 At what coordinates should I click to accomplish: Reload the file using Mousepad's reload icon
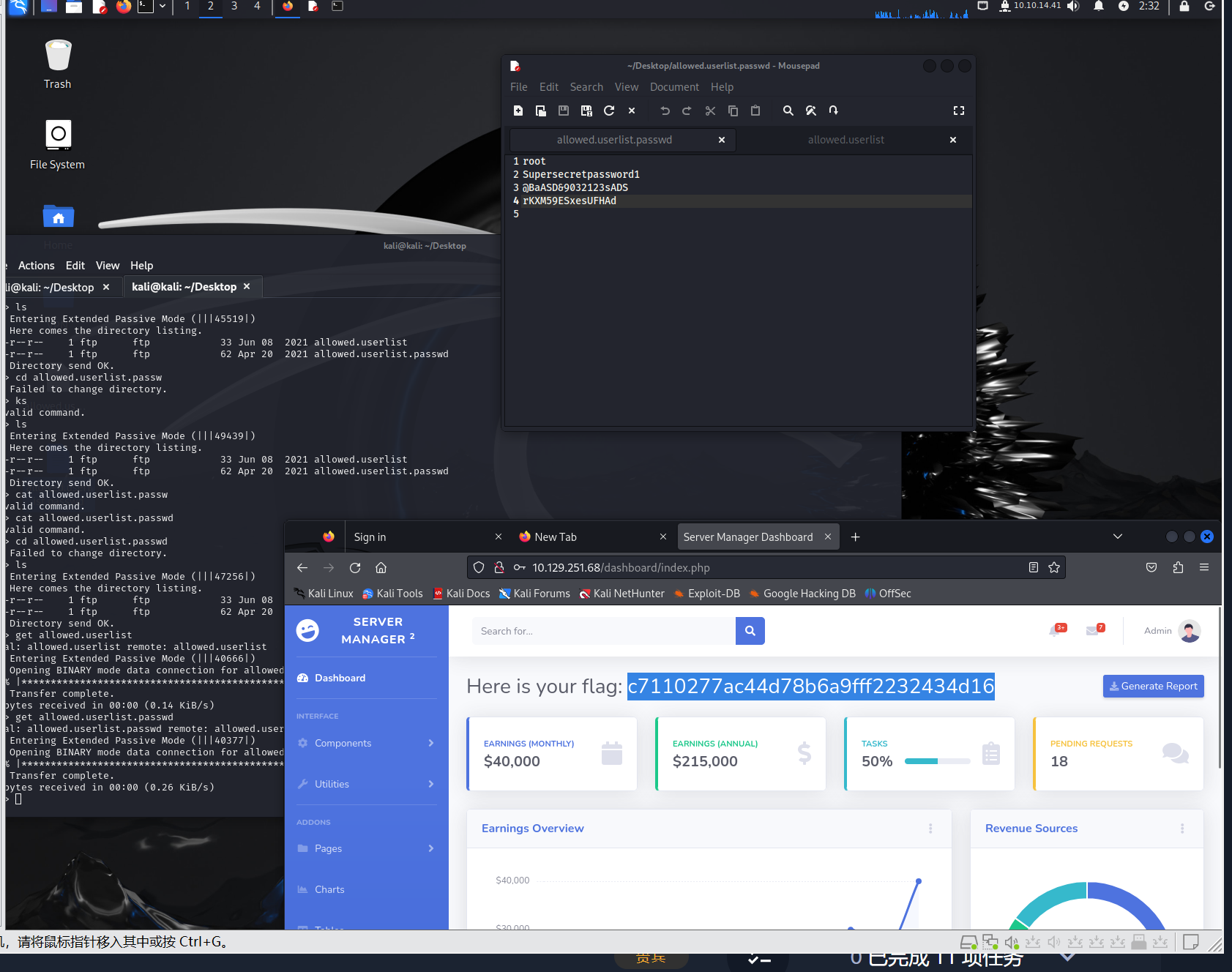coord(609,111)
